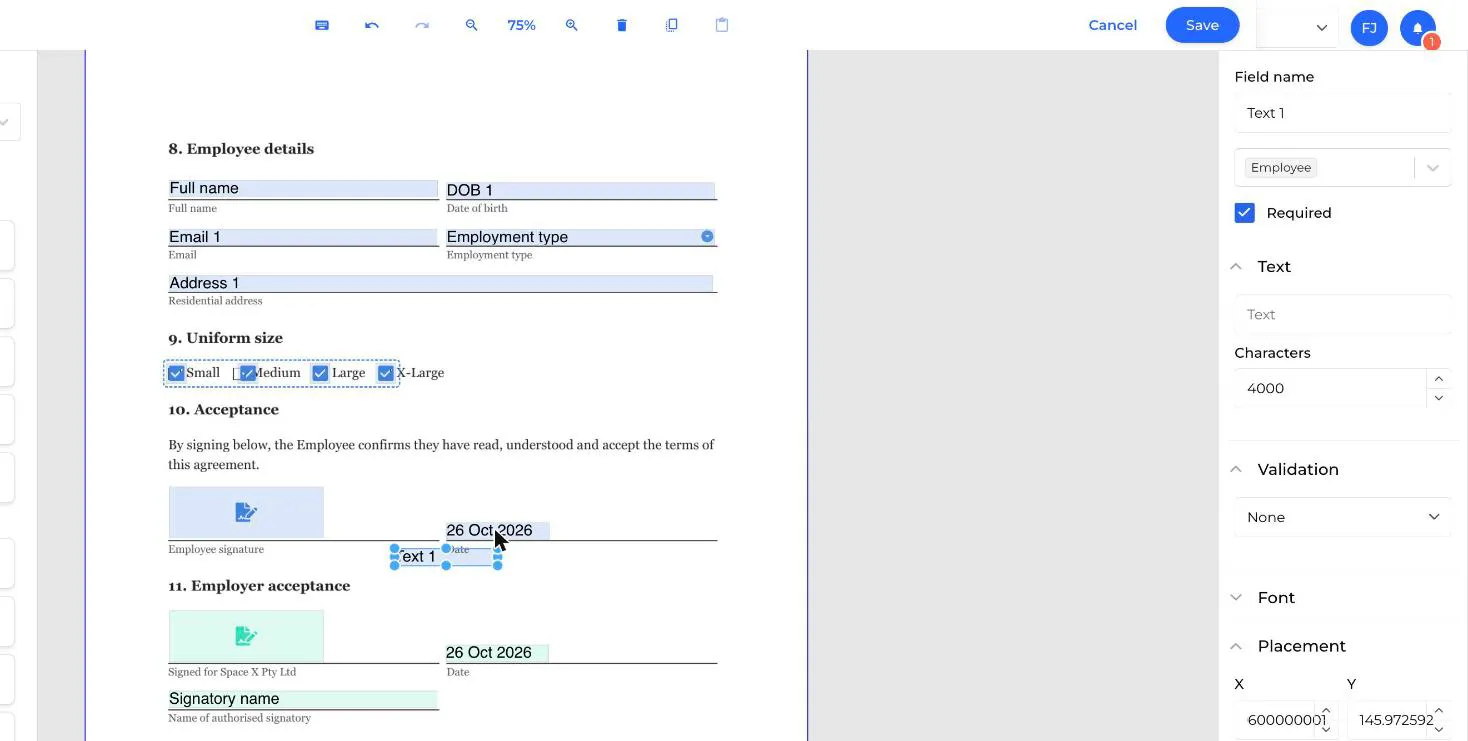Click the employer signature field for Space X

(246, 635)
